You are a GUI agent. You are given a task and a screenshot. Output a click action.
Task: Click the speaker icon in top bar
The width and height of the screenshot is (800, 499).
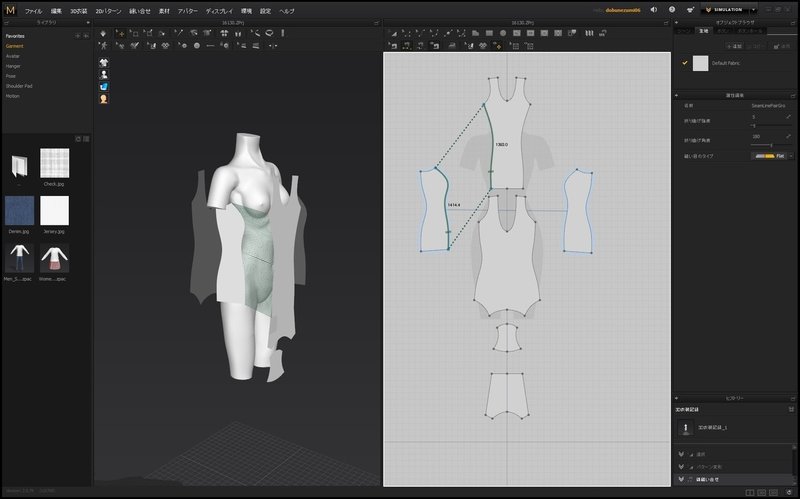[x=654, y=10]
